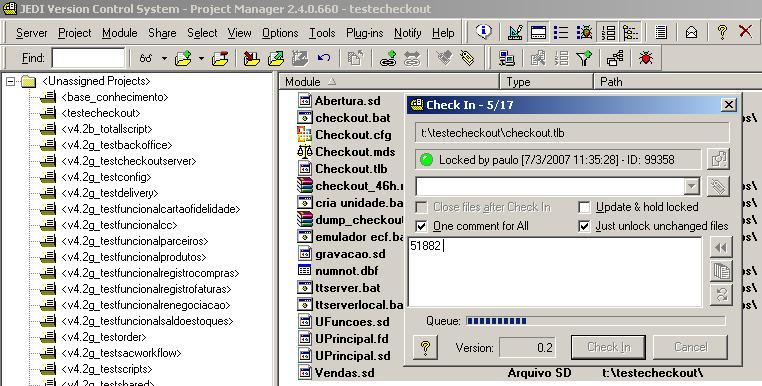Image resolution: width=762 pixels, height=386 pixels.
Task: Select the <testecheckout> project in the tree
Action: click(x=101, y=113)
